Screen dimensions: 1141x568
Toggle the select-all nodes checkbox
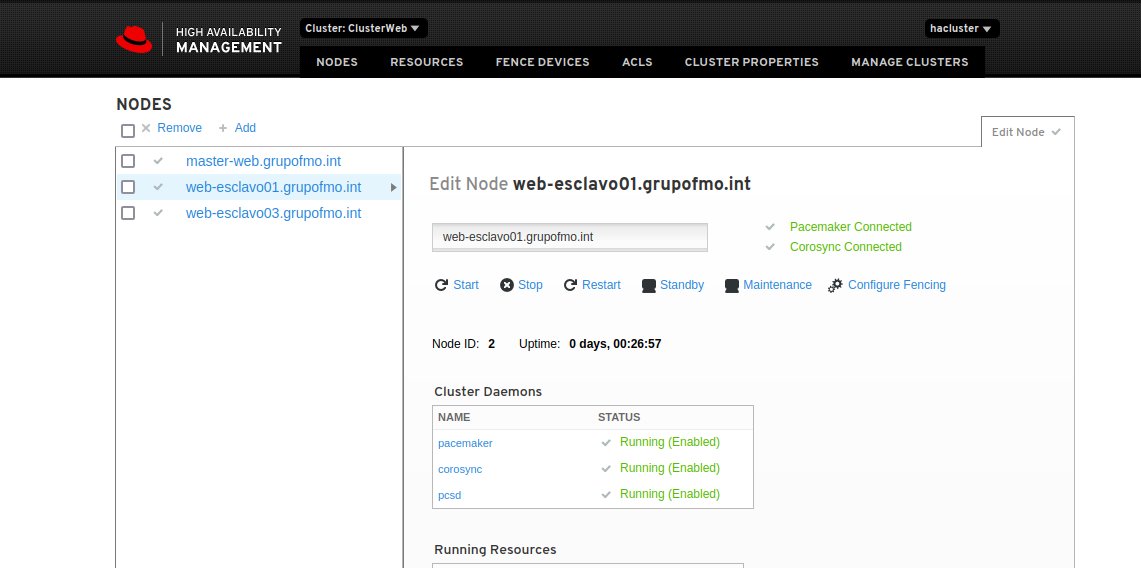click(x=128, y=131)
